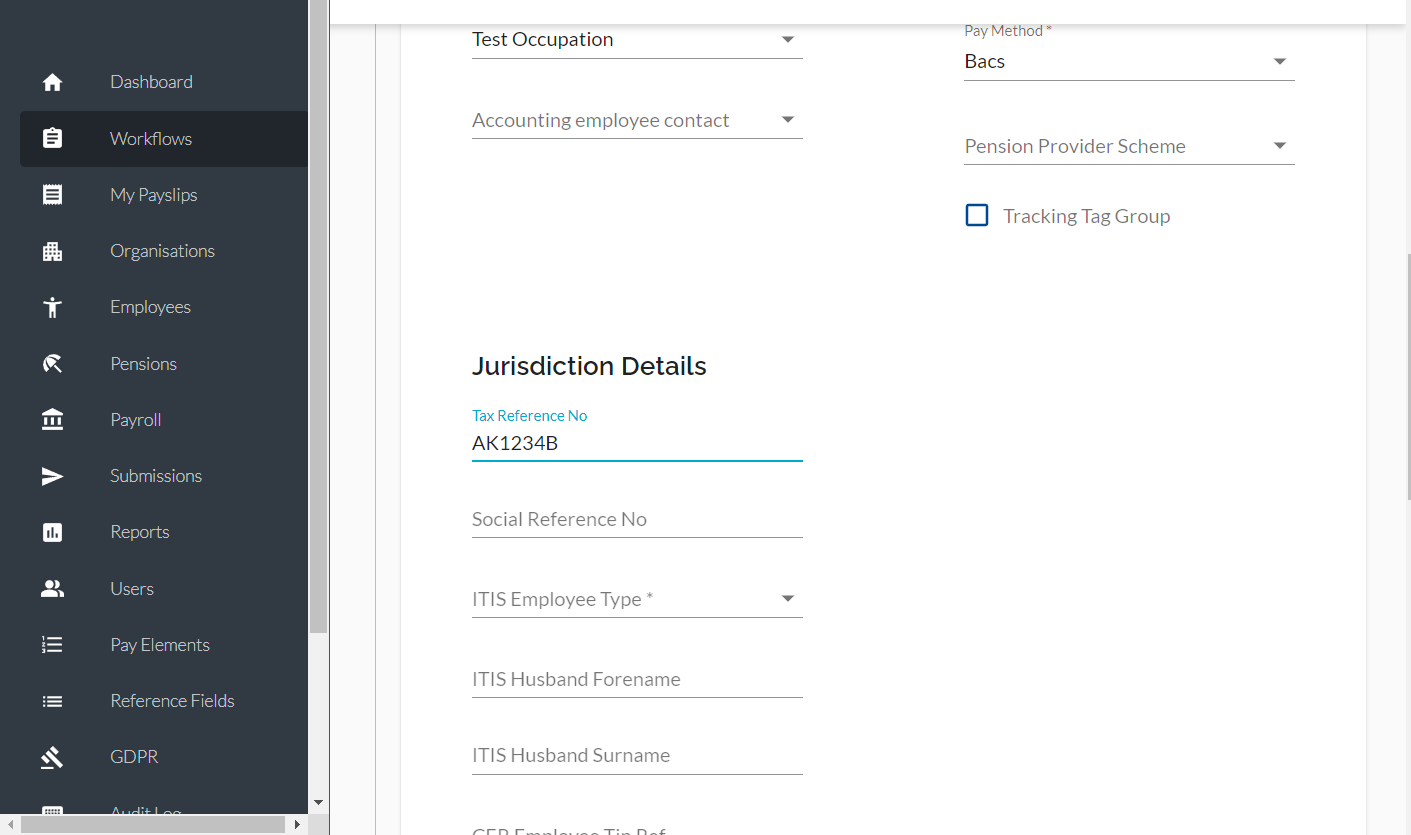Viewport: 1411px width, 835px height.
Task: Click the Workflows clipboard icon
Action: click(53, 138)
